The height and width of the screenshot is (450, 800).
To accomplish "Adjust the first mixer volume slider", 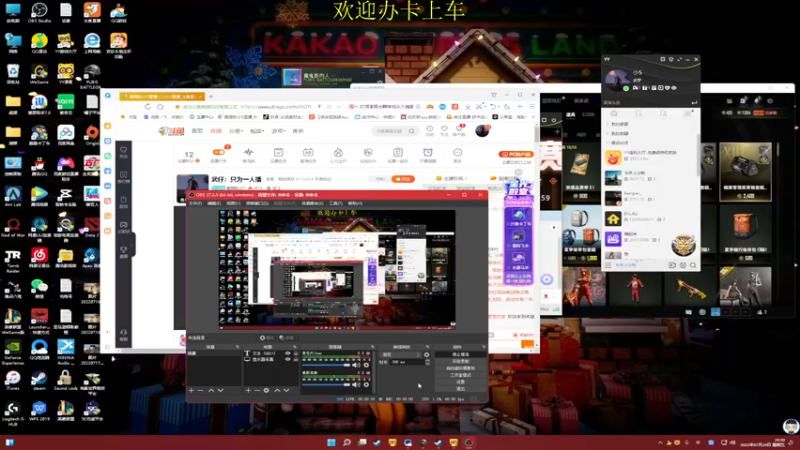I will (x=326, y=365).
